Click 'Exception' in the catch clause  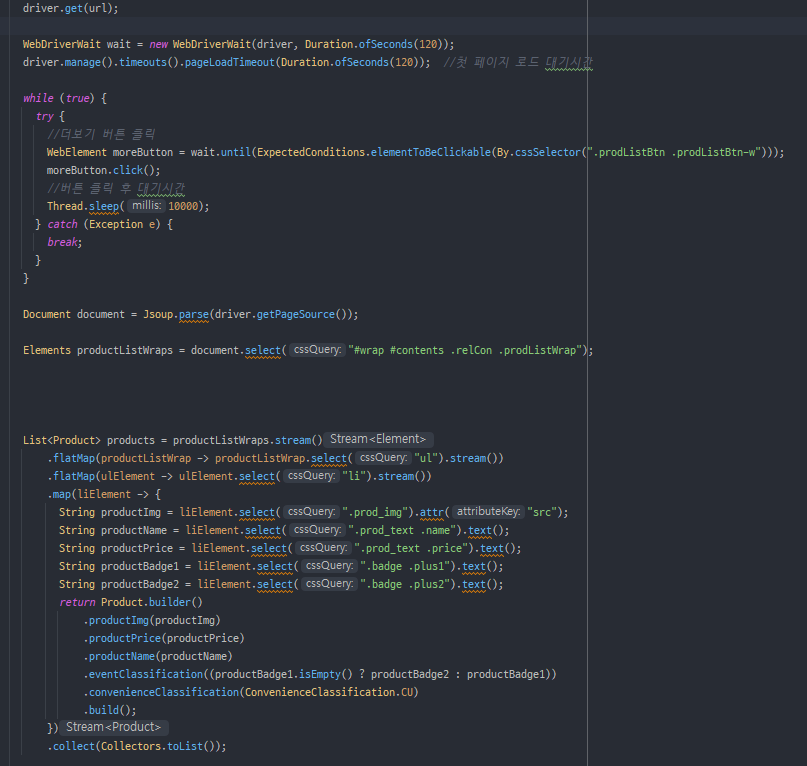pyautogui.click(x=116, y=224)
